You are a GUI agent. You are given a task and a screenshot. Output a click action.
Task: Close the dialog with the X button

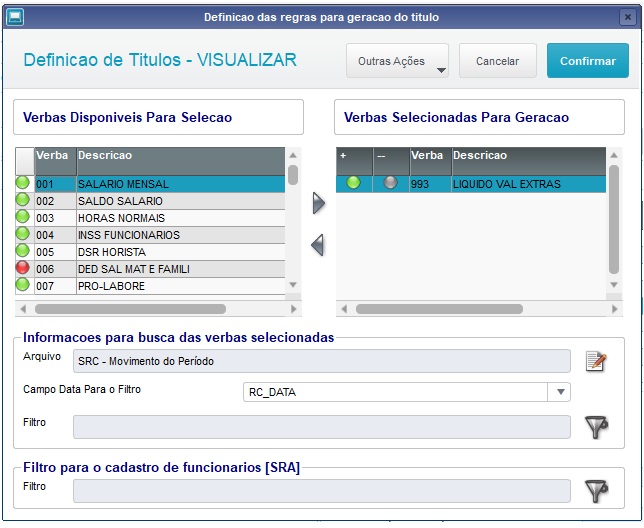click(628, 17)
